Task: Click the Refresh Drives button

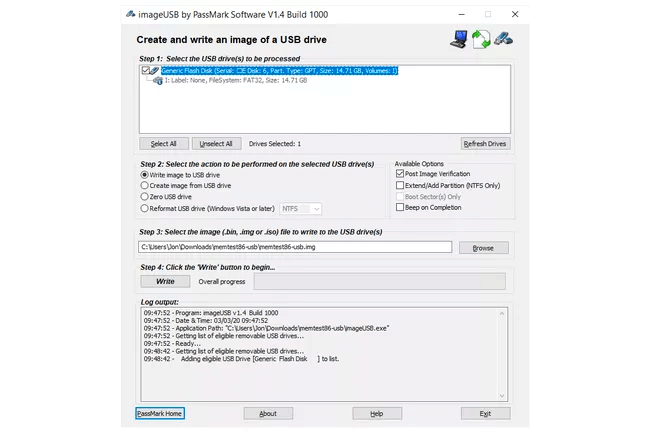Action: pos(485,144)
